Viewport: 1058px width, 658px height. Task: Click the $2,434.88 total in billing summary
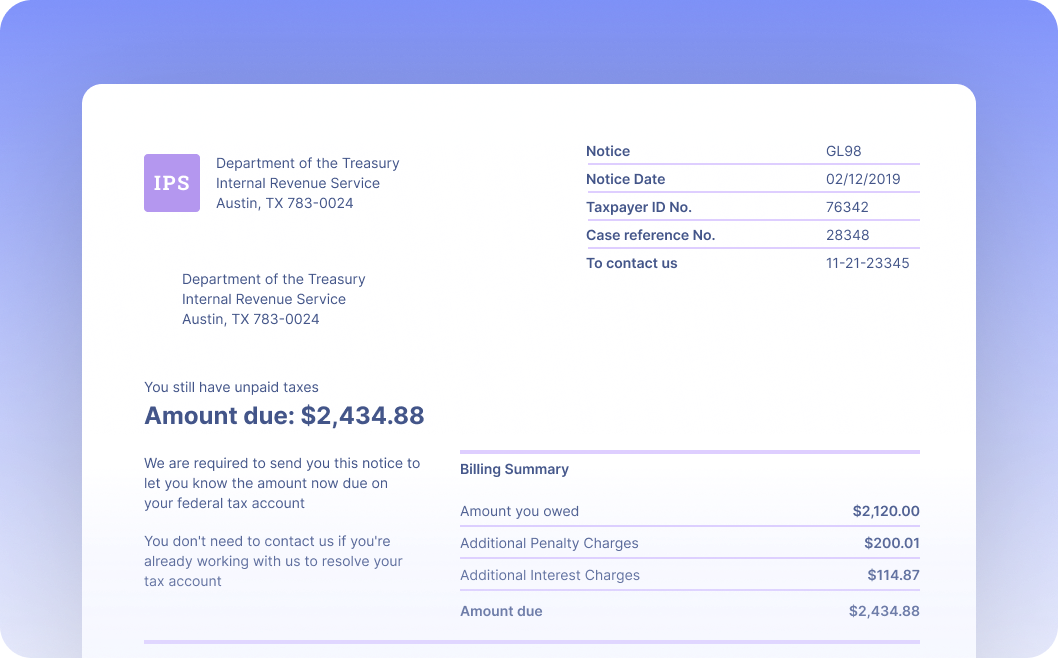pyautogui.click(x=883, y=611)
